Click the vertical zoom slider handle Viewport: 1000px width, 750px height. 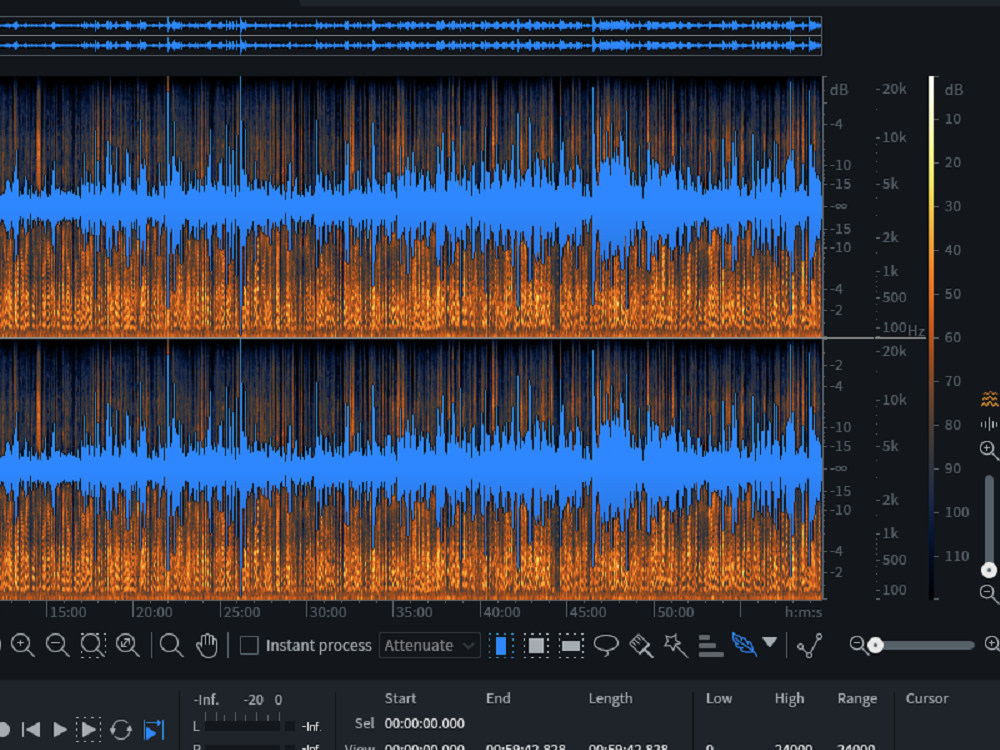[x=989, y=570]
